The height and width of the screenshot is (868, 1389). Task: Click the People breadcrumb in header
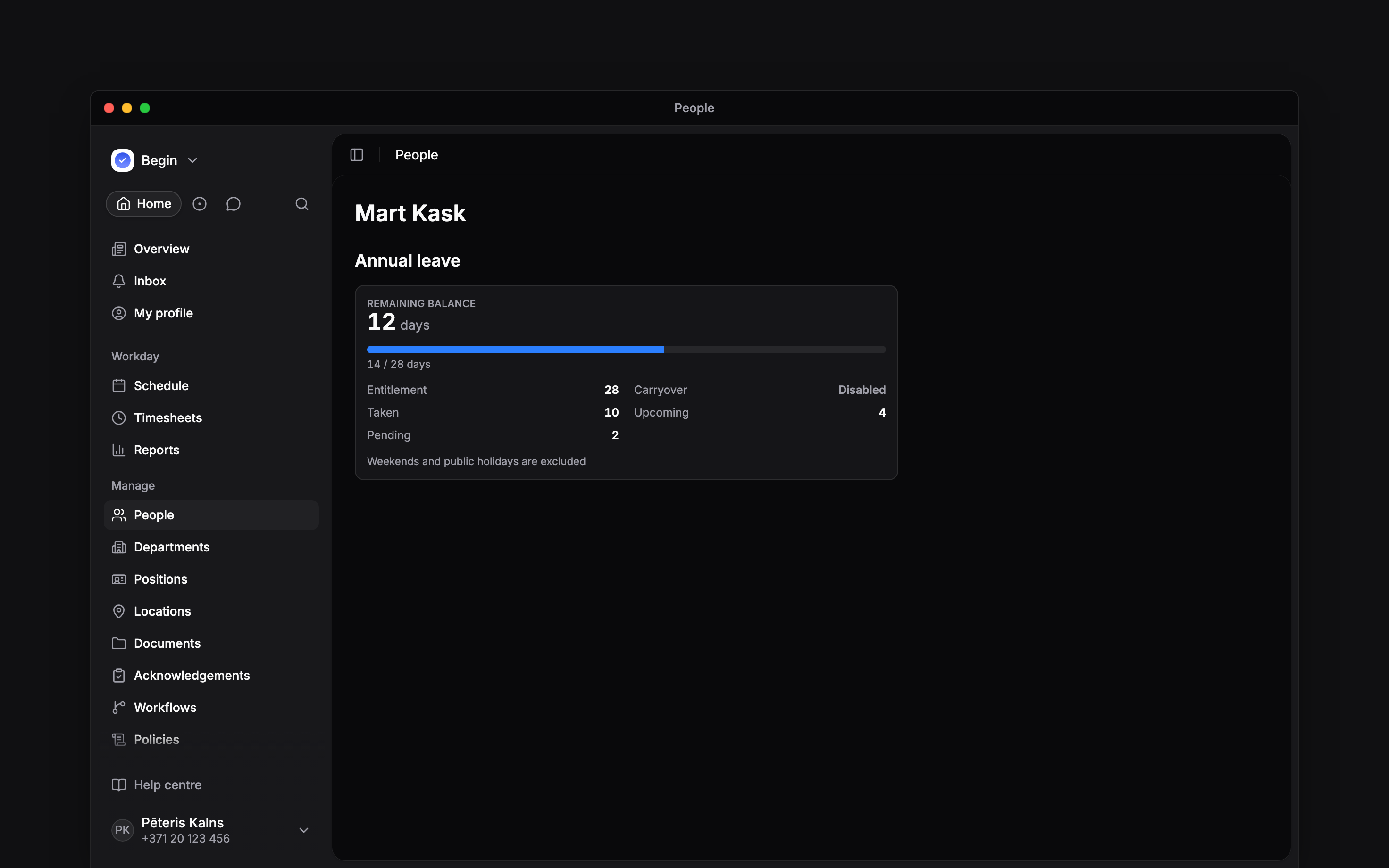[417, 155]
